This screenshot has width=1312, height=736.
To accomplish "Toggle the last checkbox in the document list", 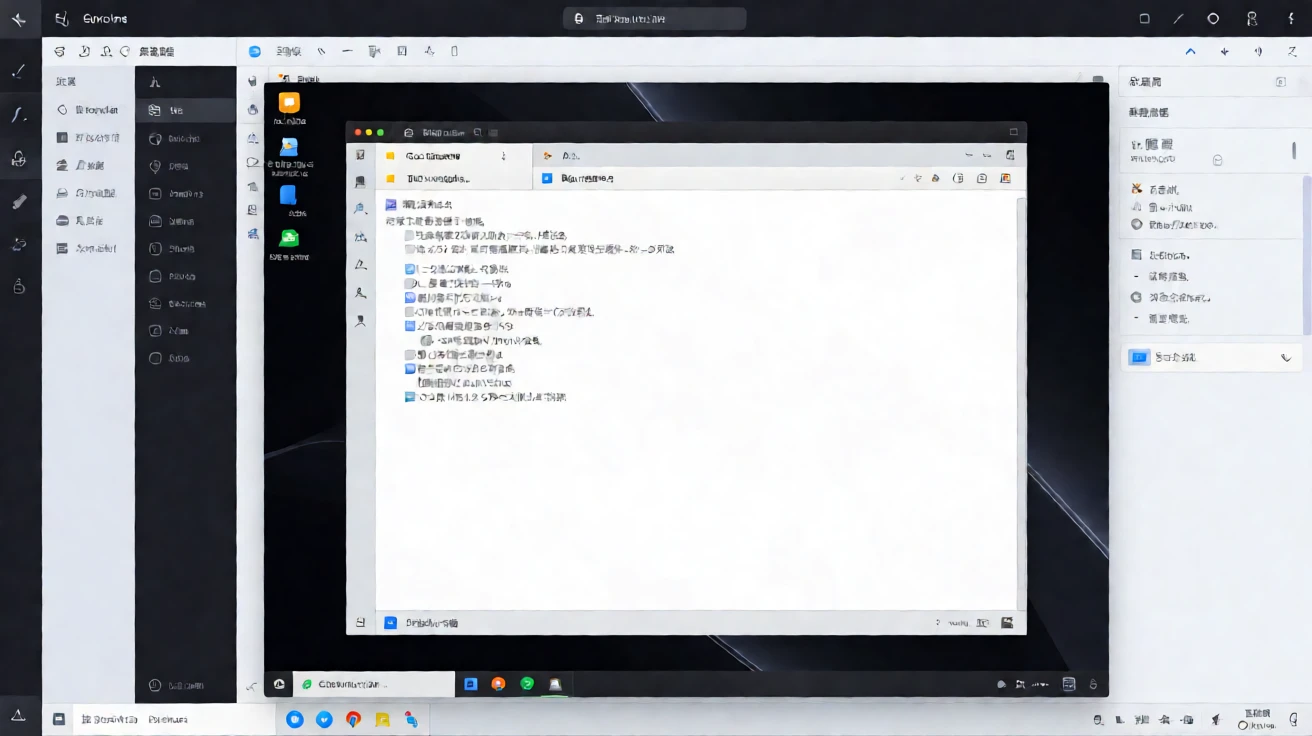I will tap(410, 397).
